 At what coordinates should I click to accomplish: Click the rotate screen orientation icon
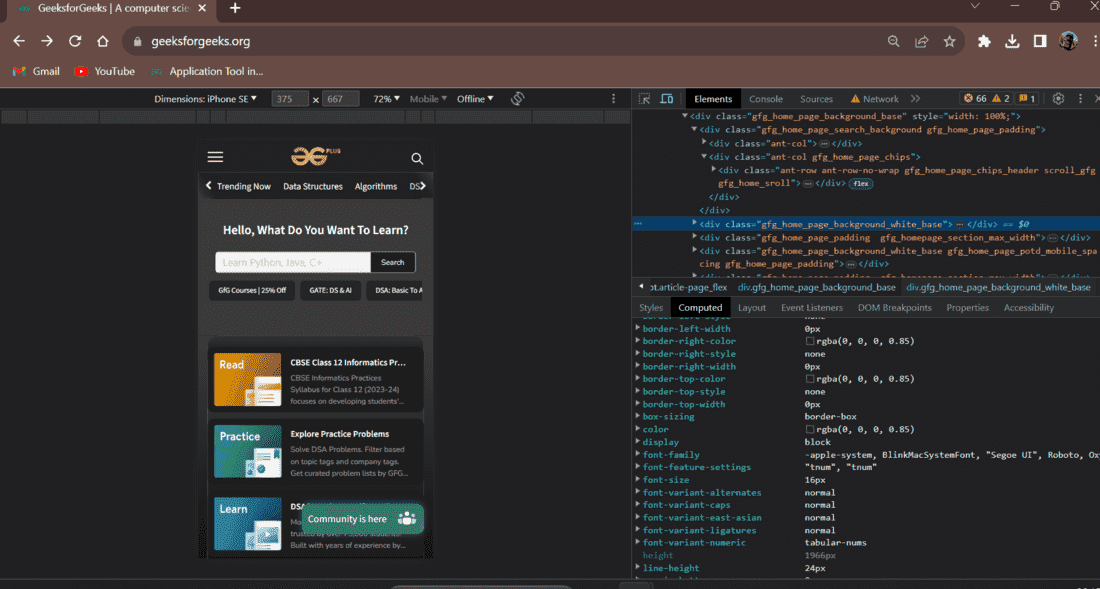point(517,99)
